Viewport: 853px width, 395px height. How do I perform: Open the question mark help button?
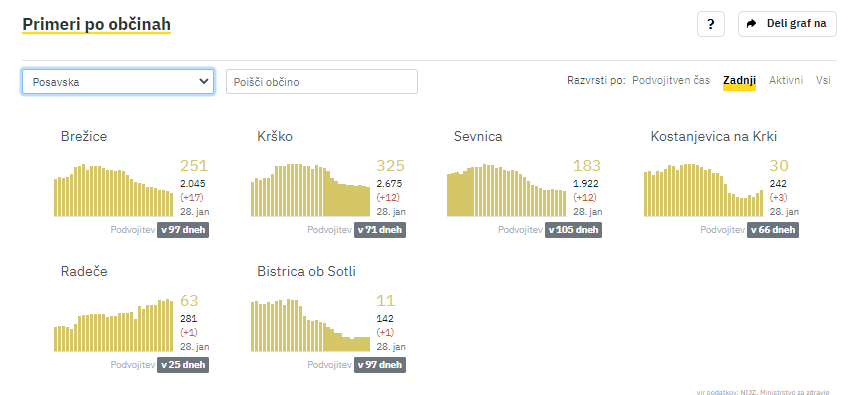click(x=710, y=24)
